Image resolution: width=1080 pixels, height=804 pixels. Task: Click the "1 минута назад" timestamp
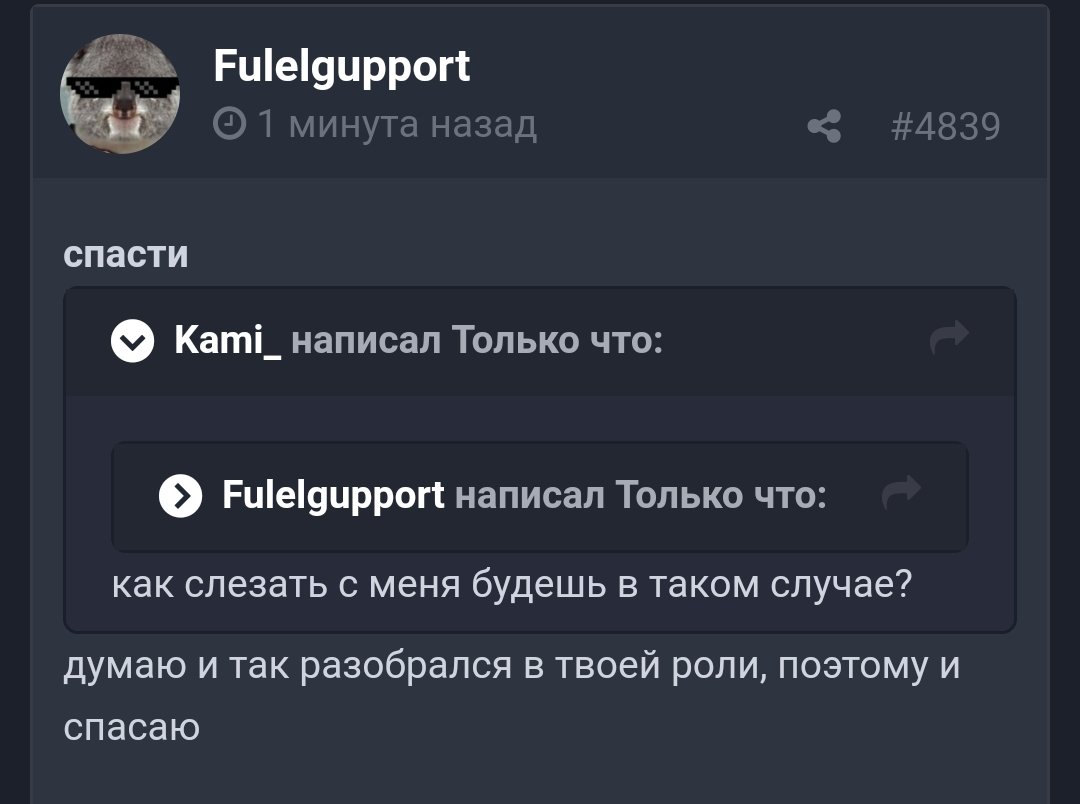pyautogui.click(x=397, y=125)
